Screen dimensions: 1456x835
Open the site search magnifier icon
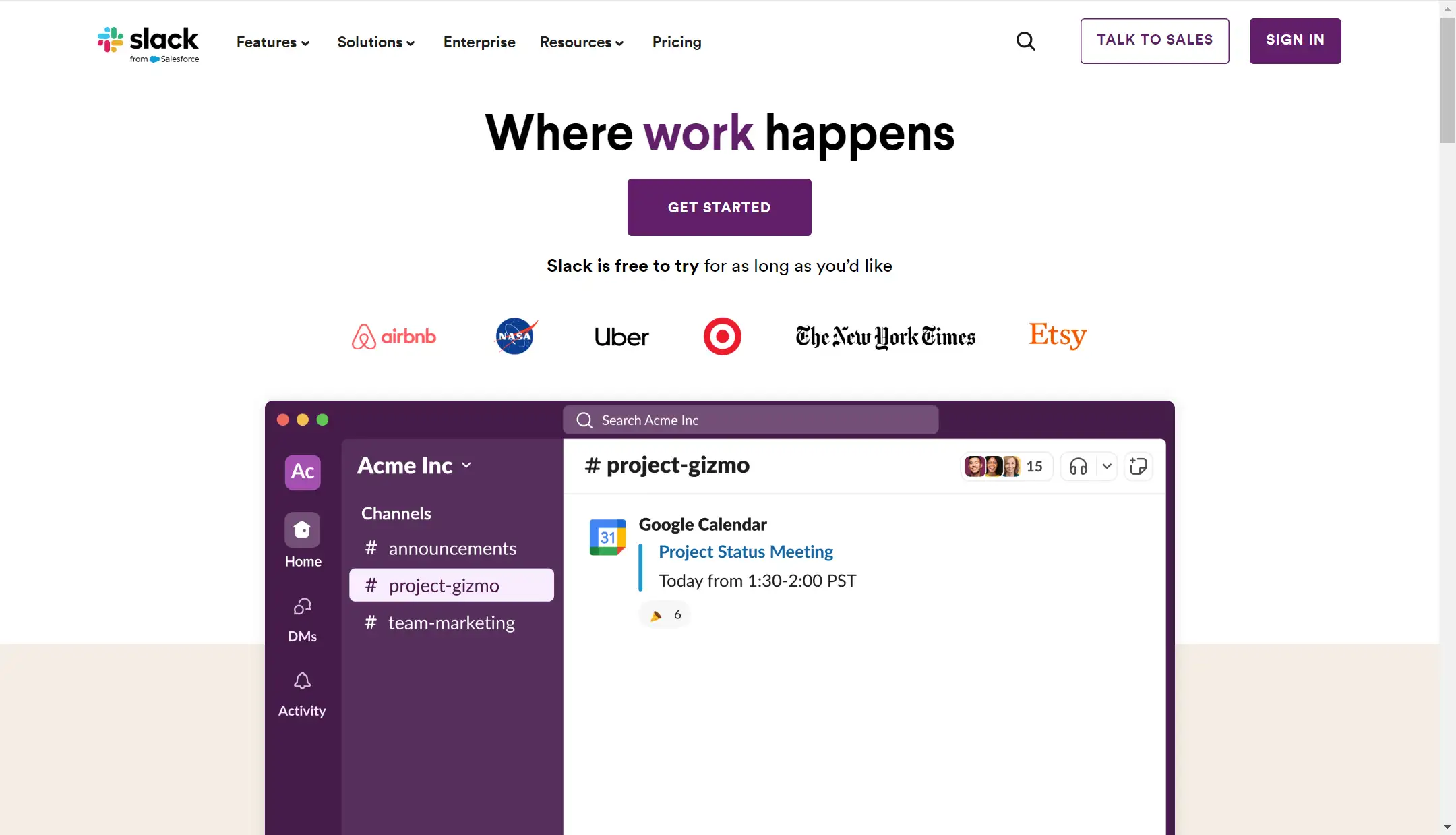coord(1025,41)
